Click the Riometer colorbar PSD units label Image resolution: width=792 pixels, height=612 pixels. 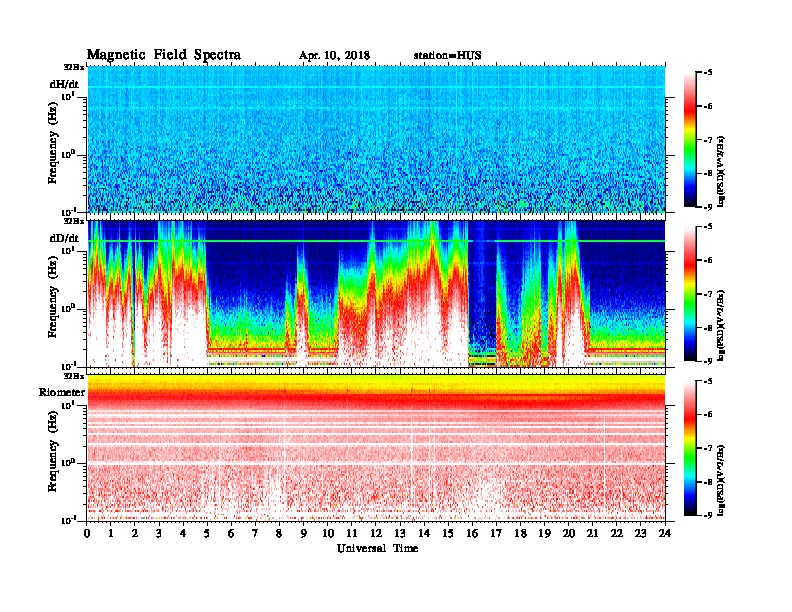click(721, 480)
